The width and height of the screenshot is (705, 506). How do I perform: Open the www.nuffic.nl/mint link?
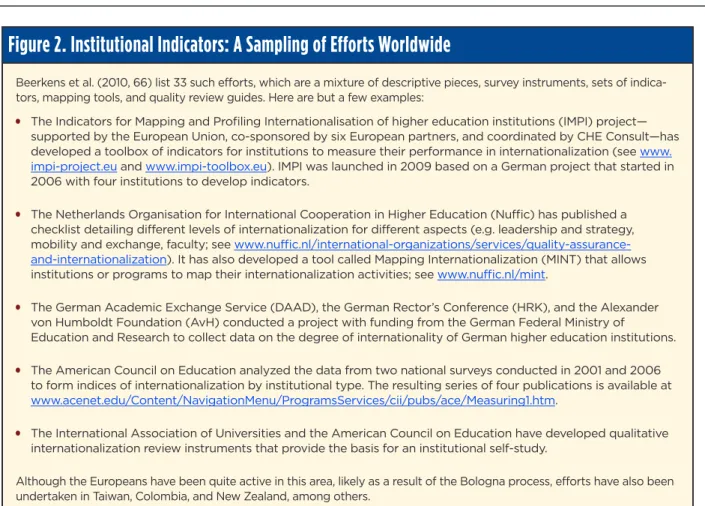pos(491,274)
